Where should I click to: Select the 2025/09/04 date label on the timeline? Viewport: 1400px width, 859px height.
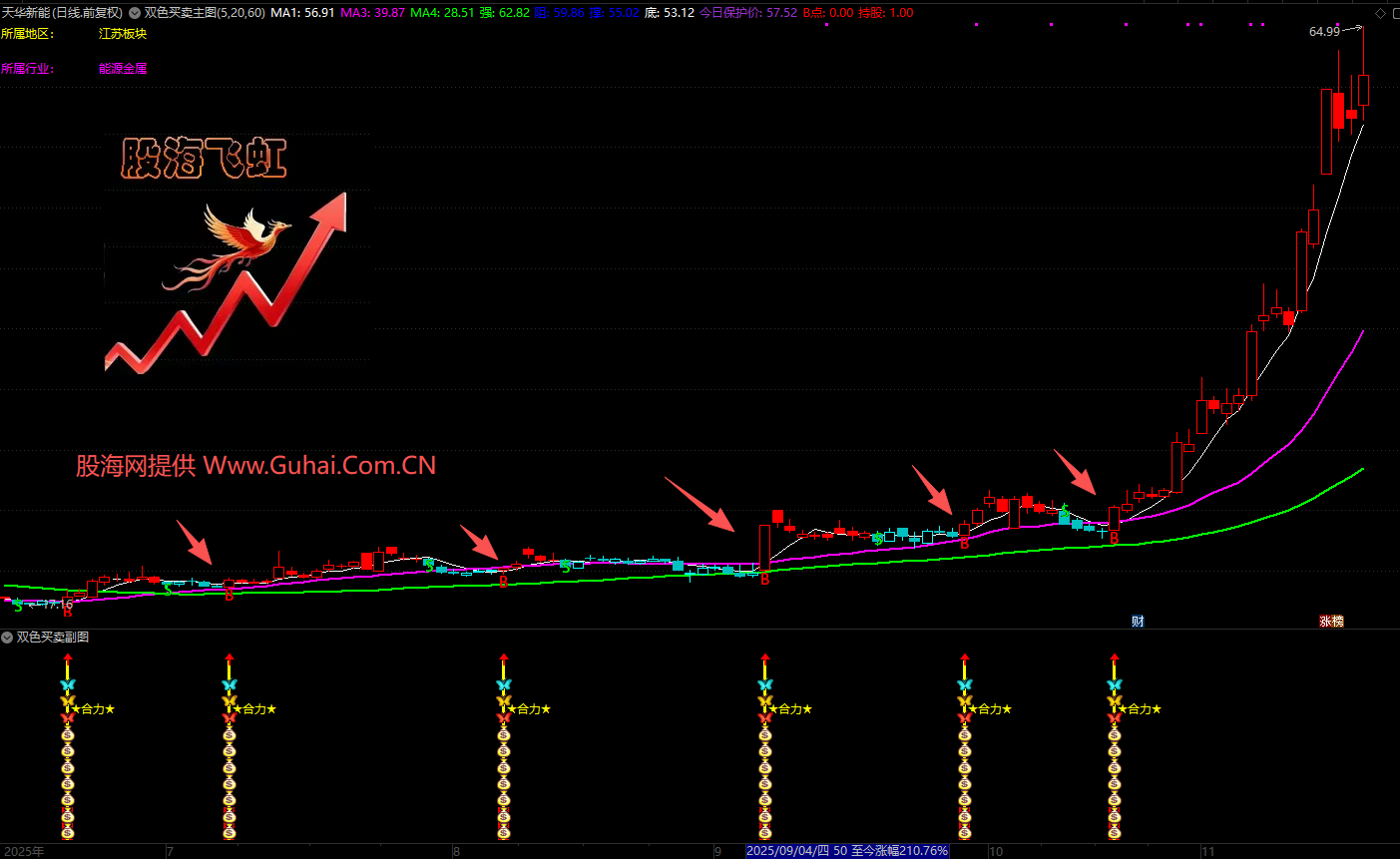point(846,851)
